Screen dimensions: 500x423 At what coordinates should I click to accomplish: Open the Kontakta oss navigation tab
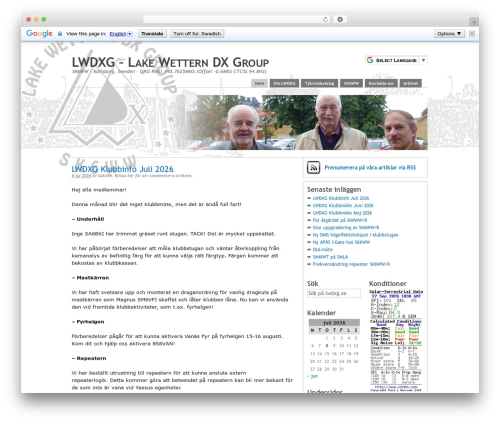click(x=381, y=83)
